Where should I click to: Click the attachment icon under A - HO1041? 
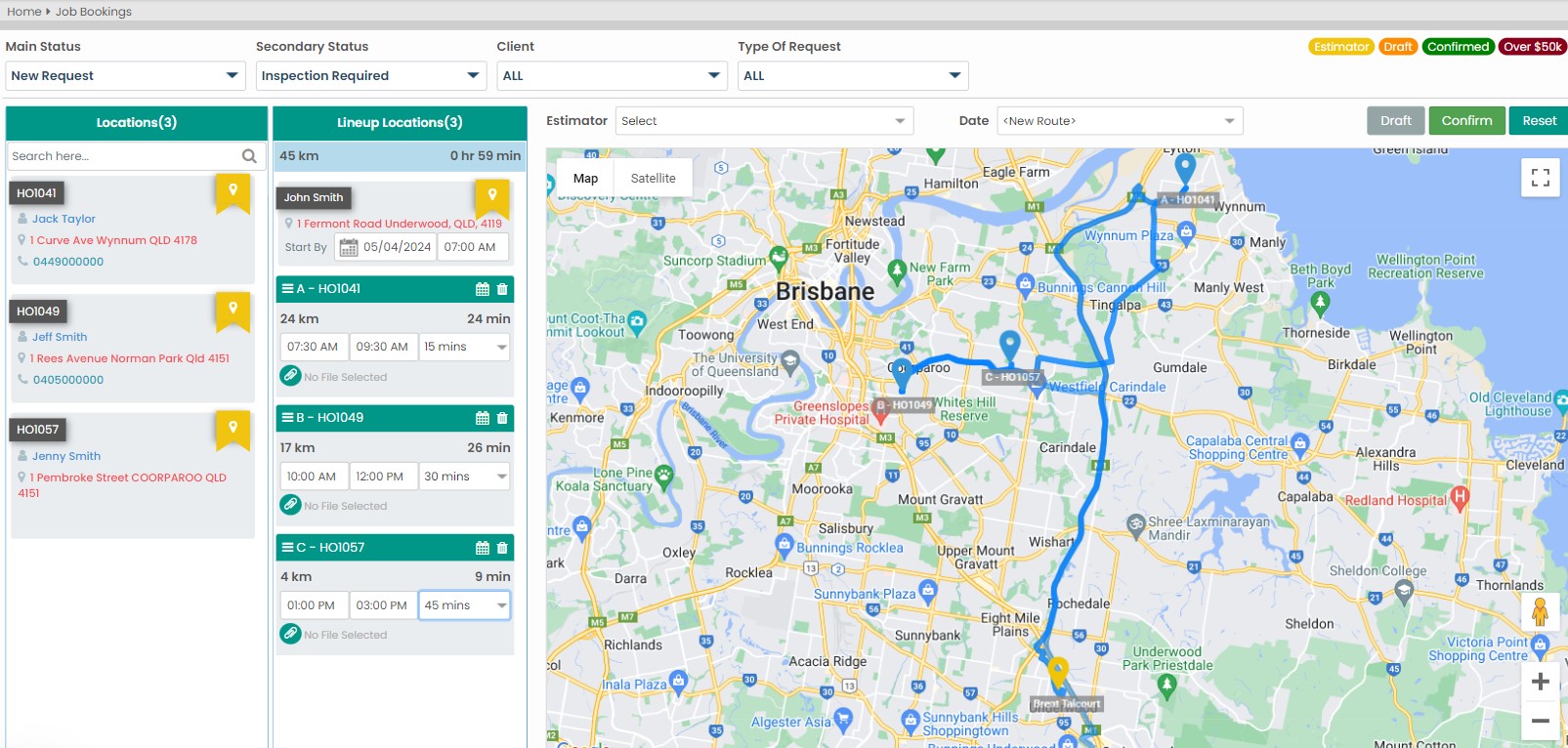pyautogui.click(x=290, y=376)
